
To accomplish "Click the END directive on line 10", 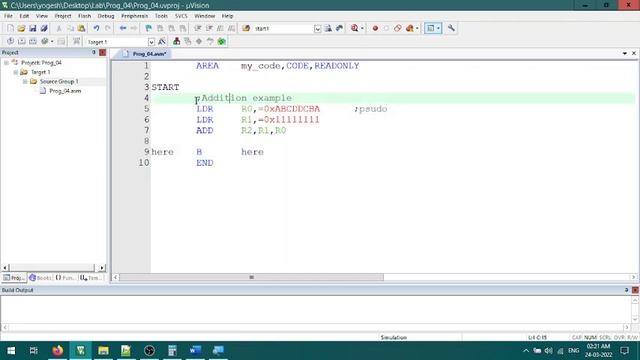I will pos(204,163).
